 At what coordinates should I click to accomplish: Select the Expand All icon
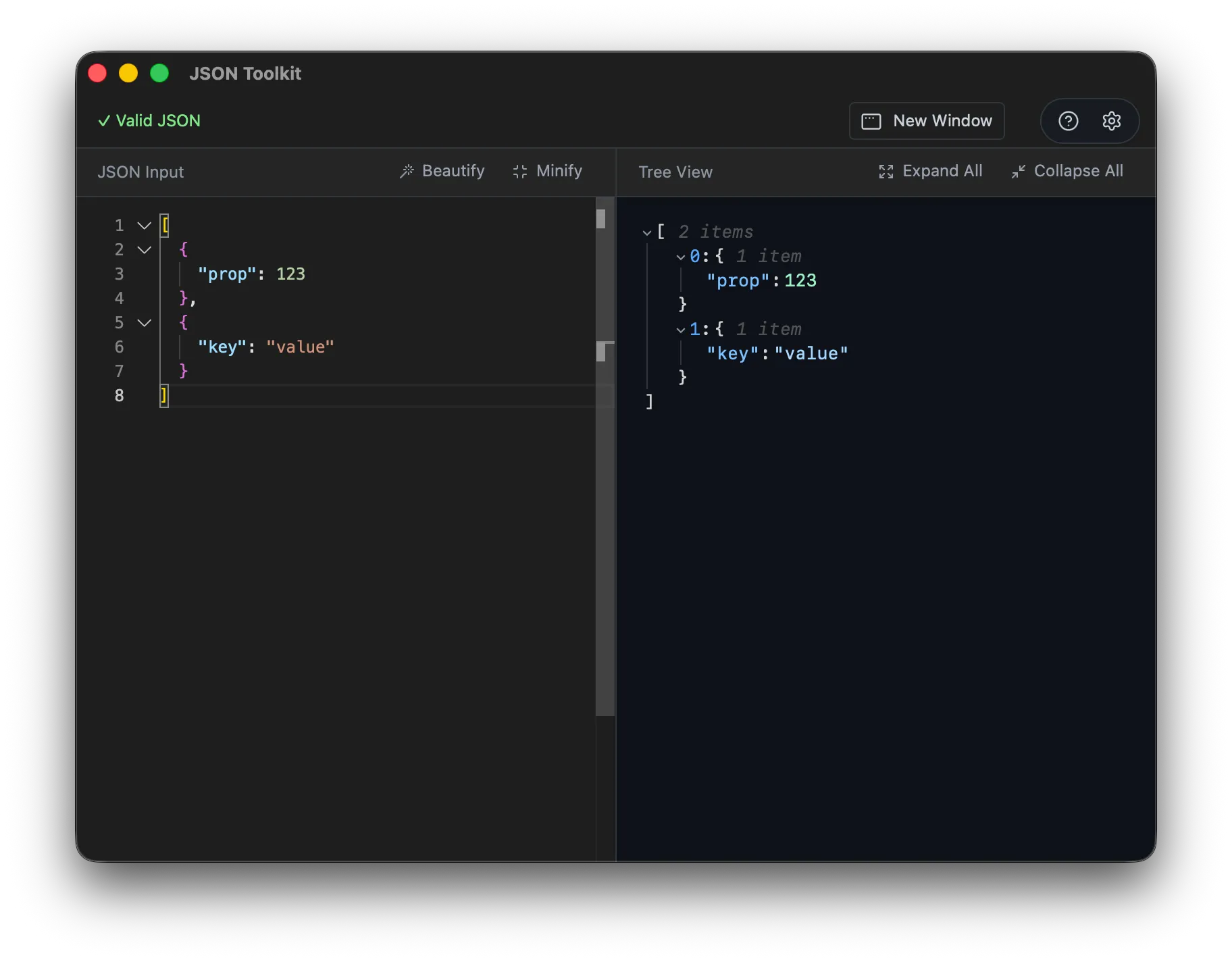pos(885,171)
